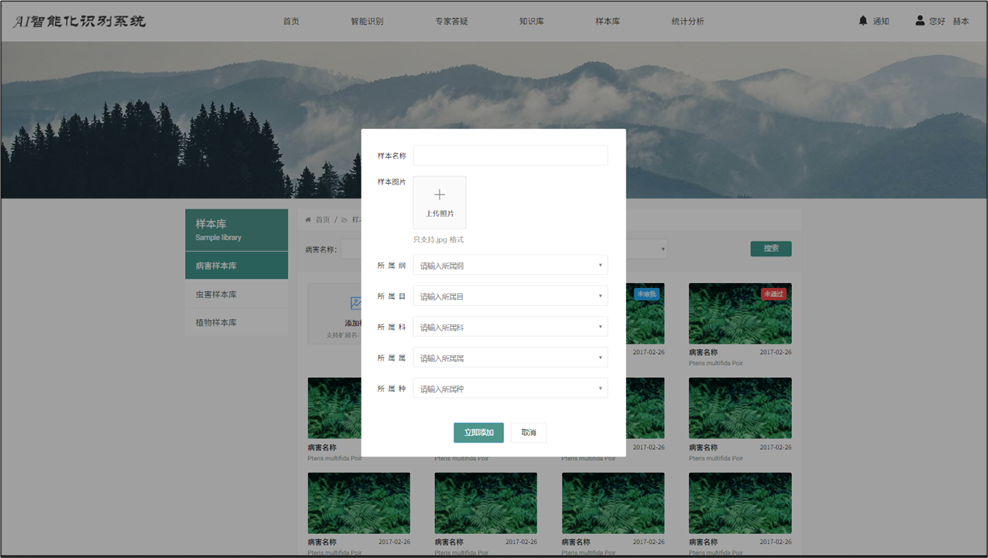Expand the 所属科 combo box

pos(510,327)
